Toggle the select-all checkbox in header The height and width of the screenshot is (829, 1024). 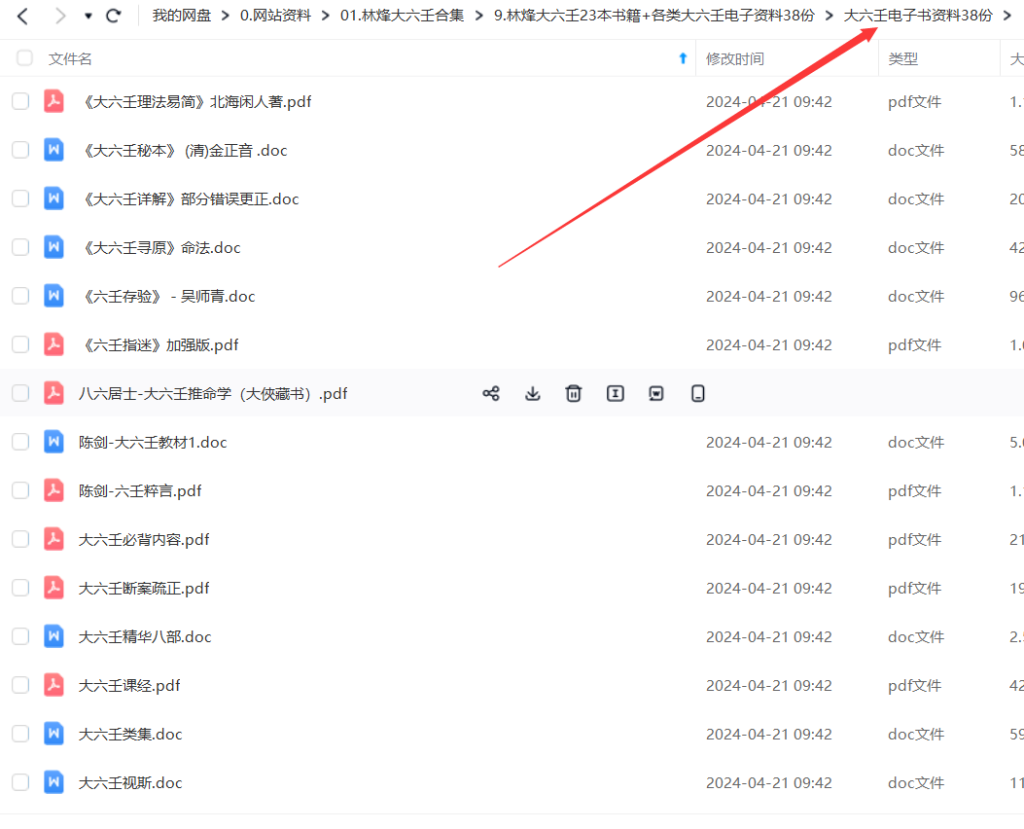click(x=24, y=58)
